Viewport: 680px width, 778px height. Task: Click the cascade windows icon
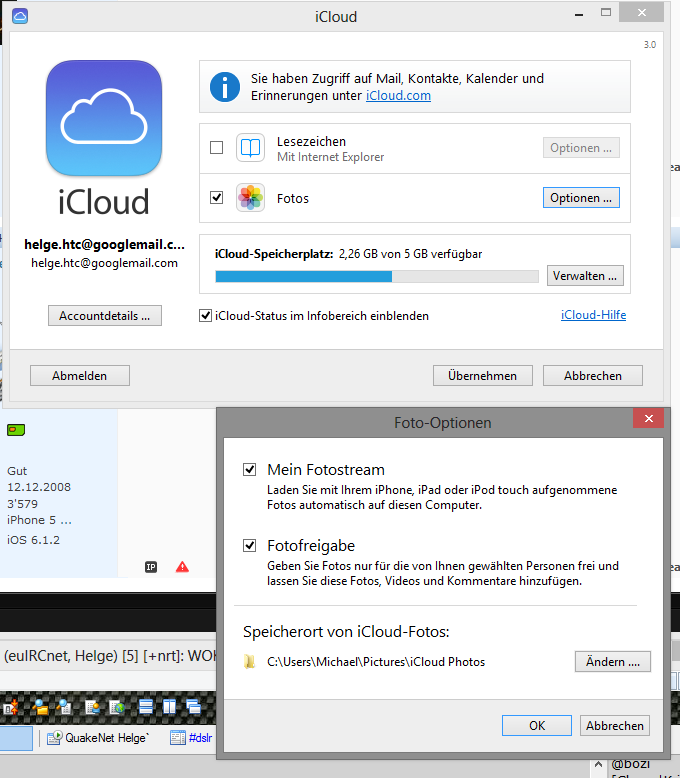(x=193, y=706)
